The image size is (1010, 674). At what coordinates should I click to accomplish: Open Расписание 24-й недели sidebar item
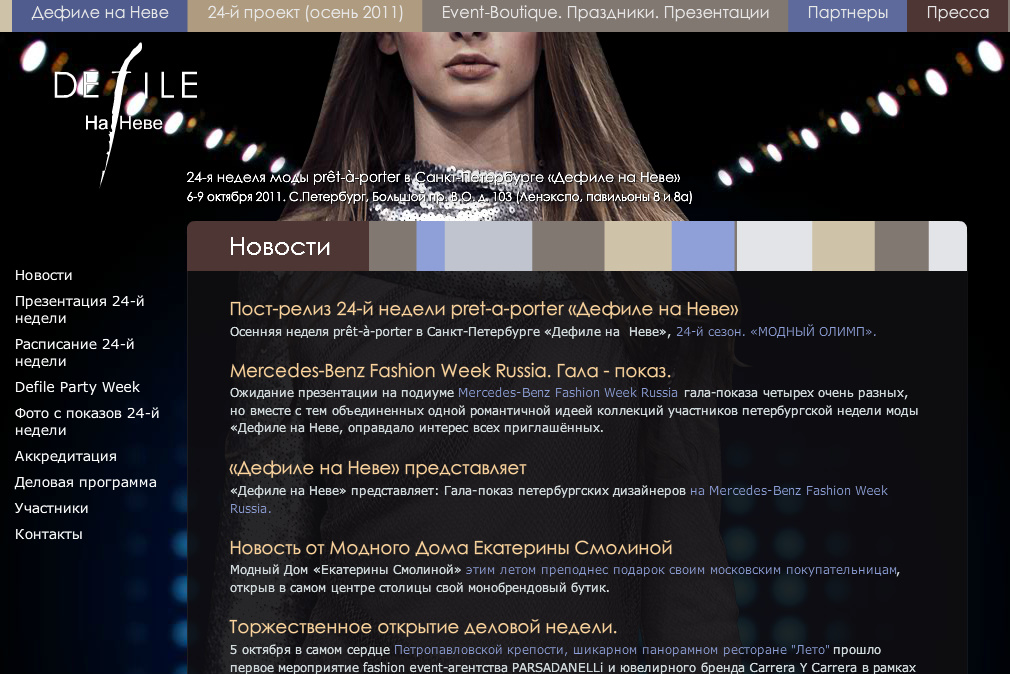click(x=75, y=352)
